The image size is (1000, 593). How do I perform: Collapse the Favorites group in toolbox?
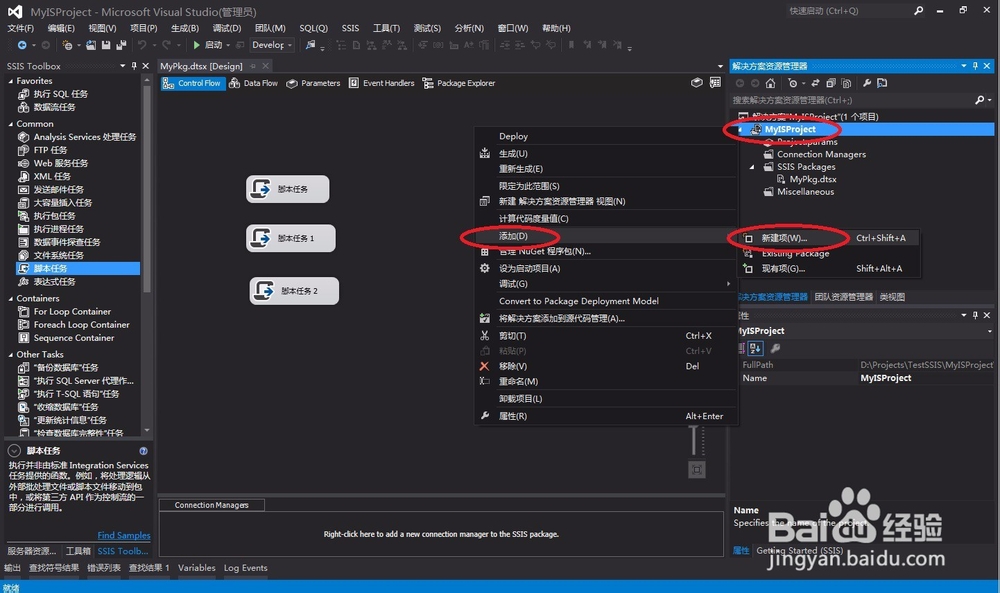[10, 81]
